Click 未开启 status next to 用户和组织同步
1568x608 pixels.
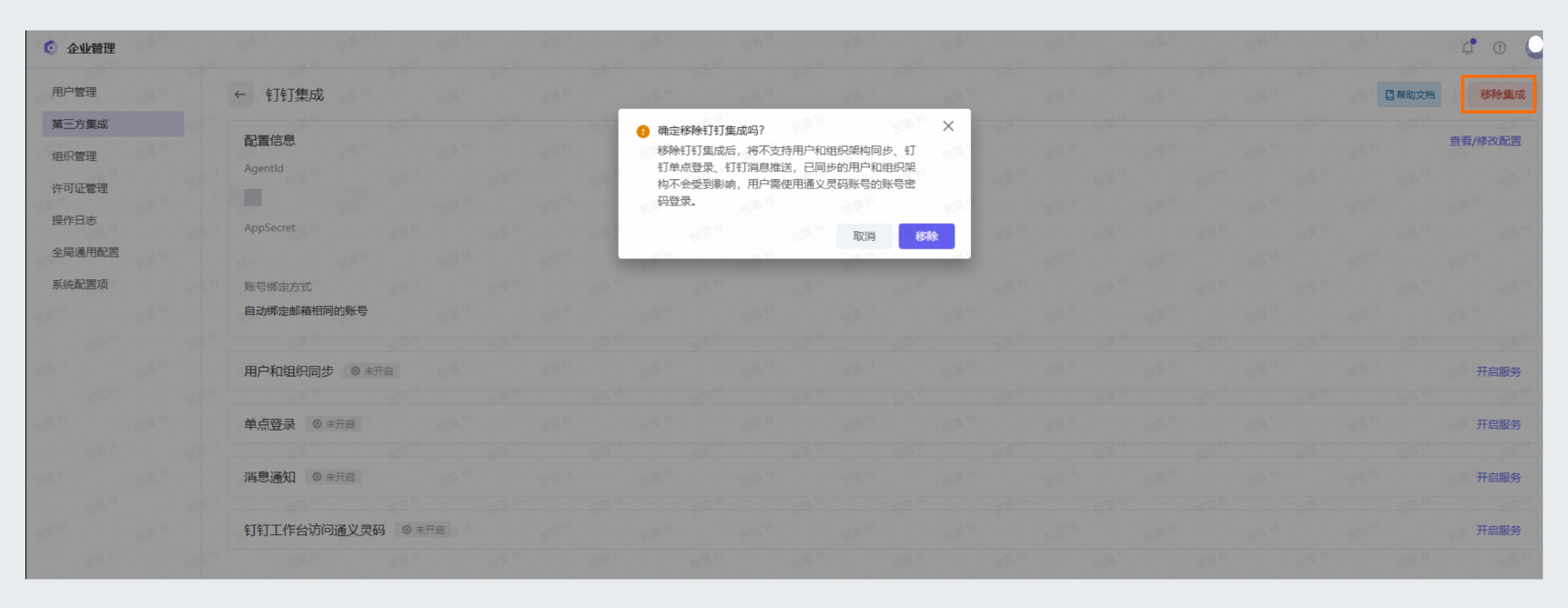pyautogui.click(x=372, y=371)
